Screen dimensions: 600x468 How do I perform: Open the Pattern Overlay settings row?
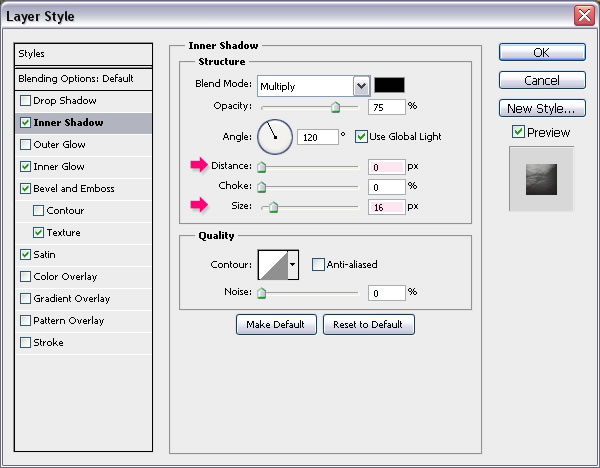[83, 321]
